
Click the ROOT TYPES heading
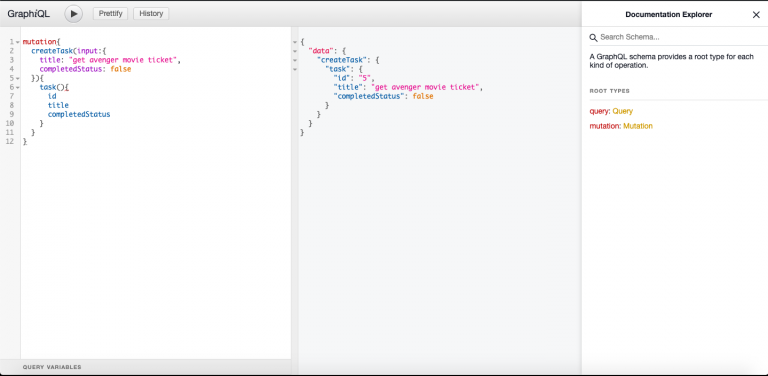tap(609, 91)
